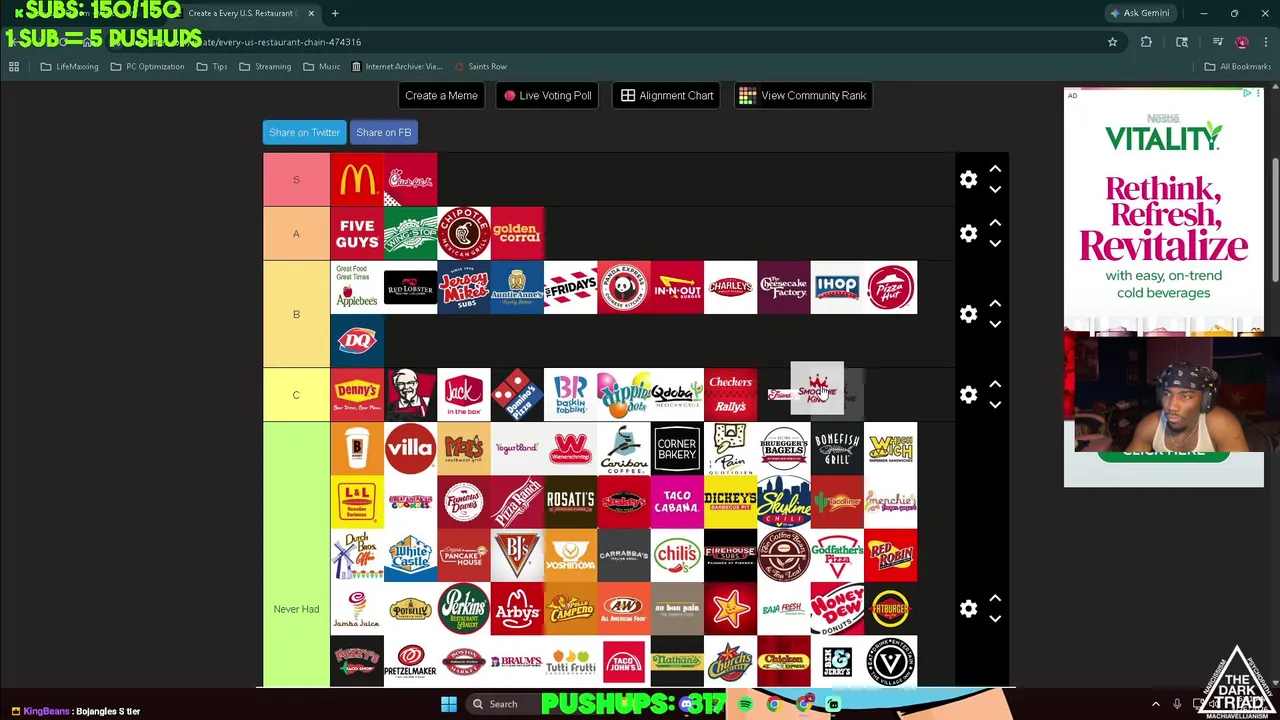This screenshot has width=1280, height=720.
Task: Click the Windows Start button
Action: coord(449,704)
